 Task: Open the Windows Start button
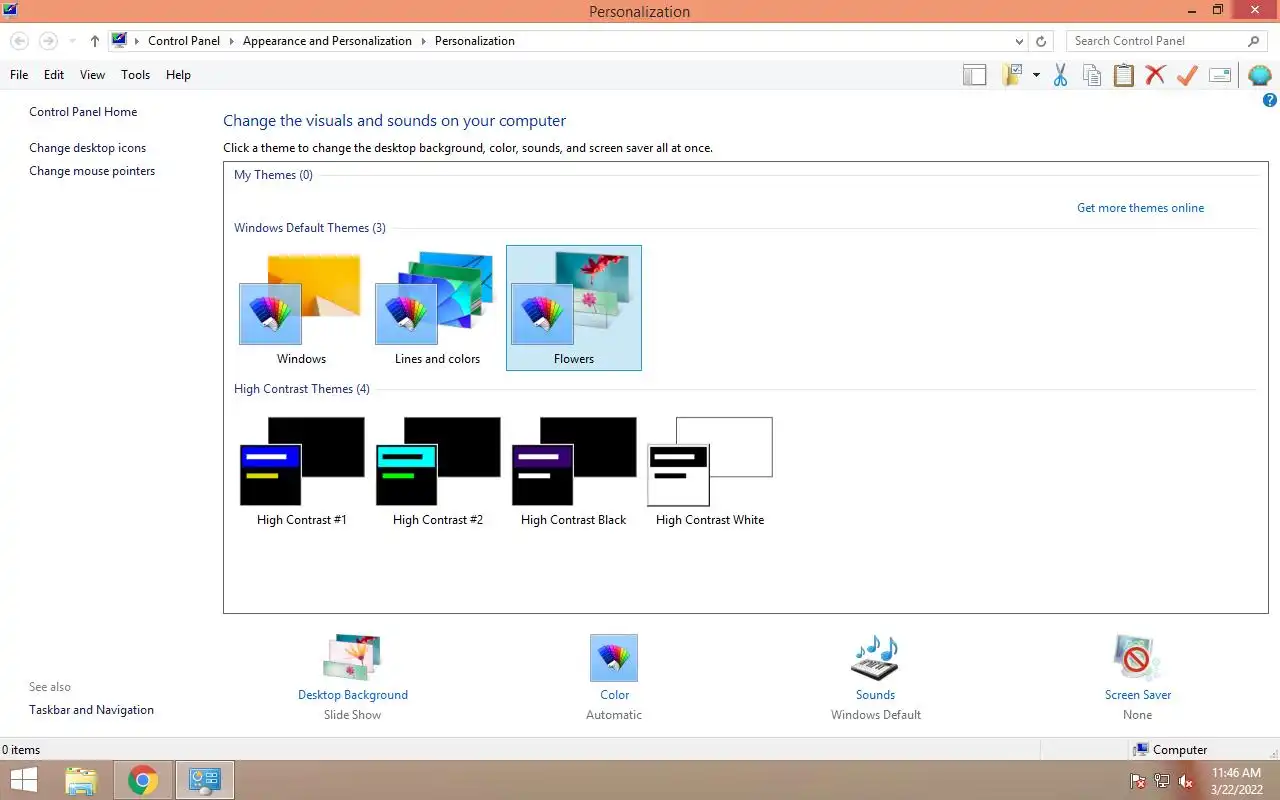(x=22, y=780)
